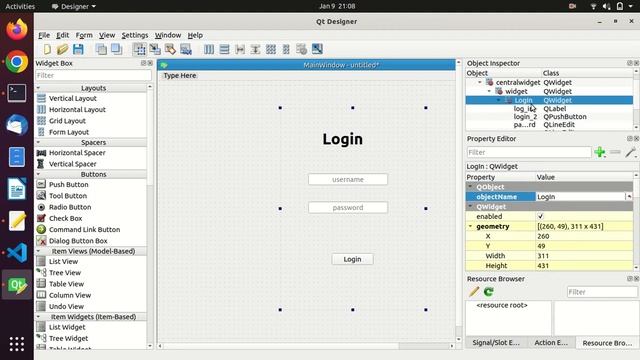Select widget row in Object Inspector

tap(549, 91)
